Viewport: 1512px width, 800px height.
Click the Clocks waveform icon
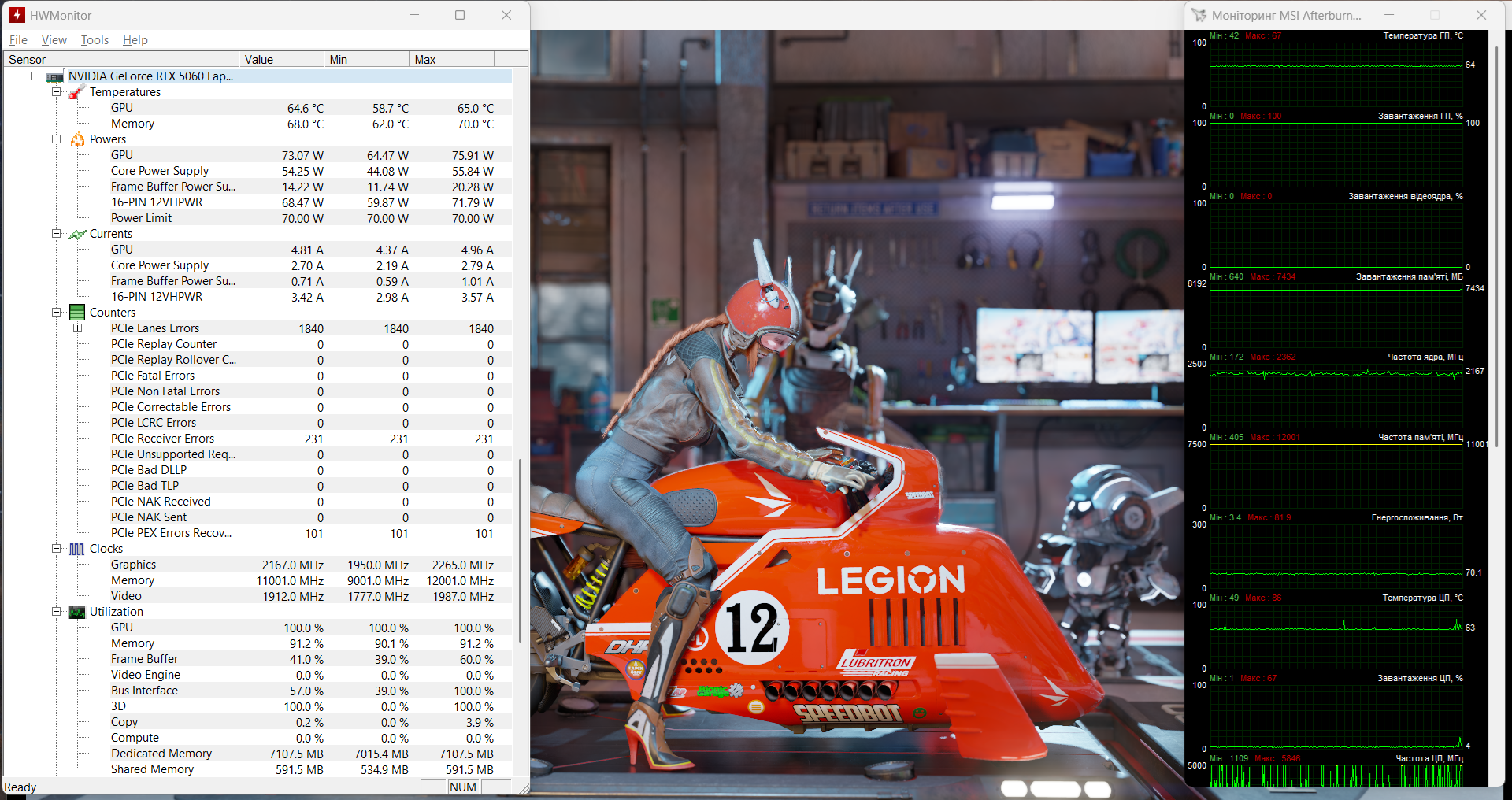coord(76,549)
